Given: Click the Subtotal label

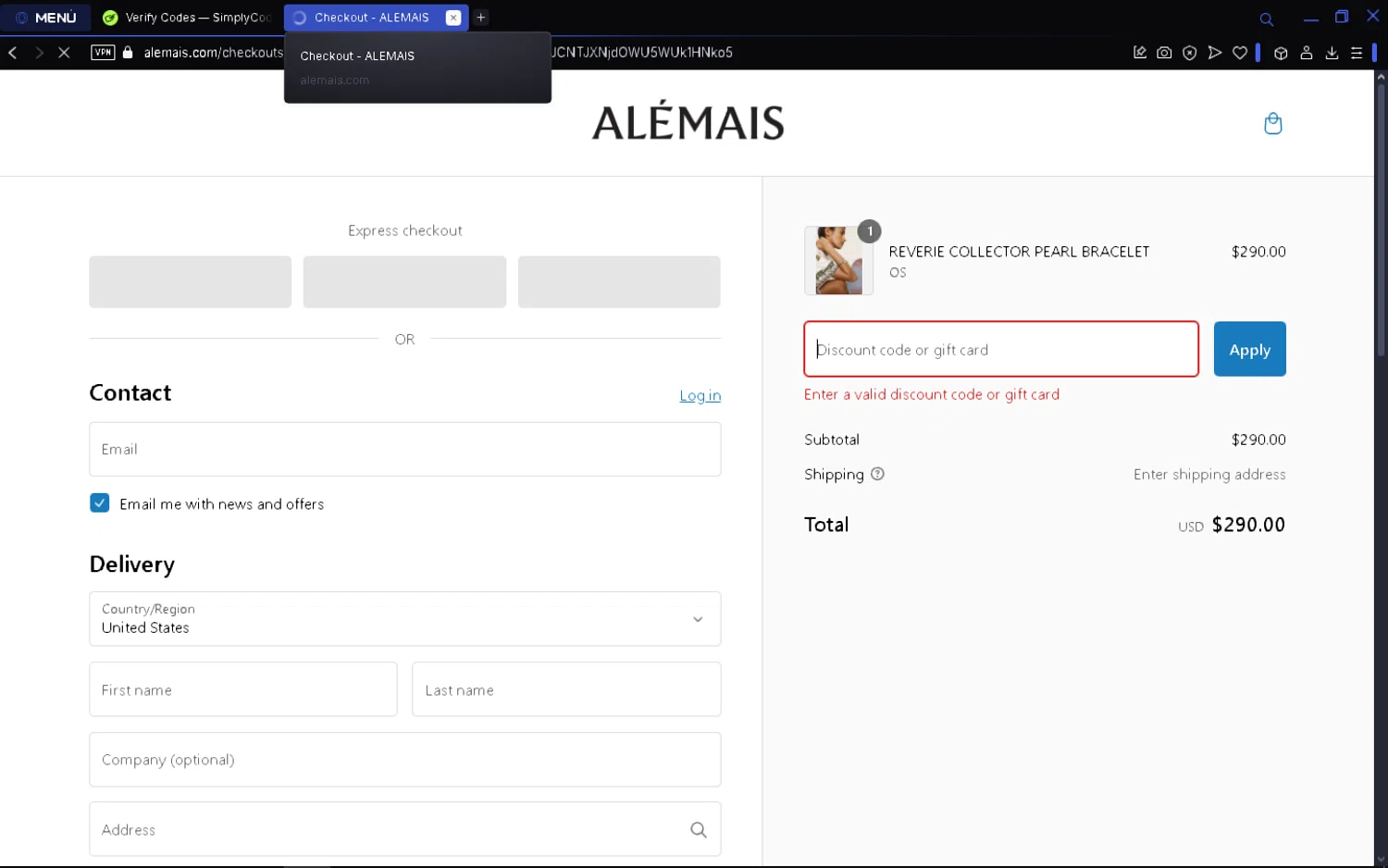Looking at the screenshot, I should point(832,440).
